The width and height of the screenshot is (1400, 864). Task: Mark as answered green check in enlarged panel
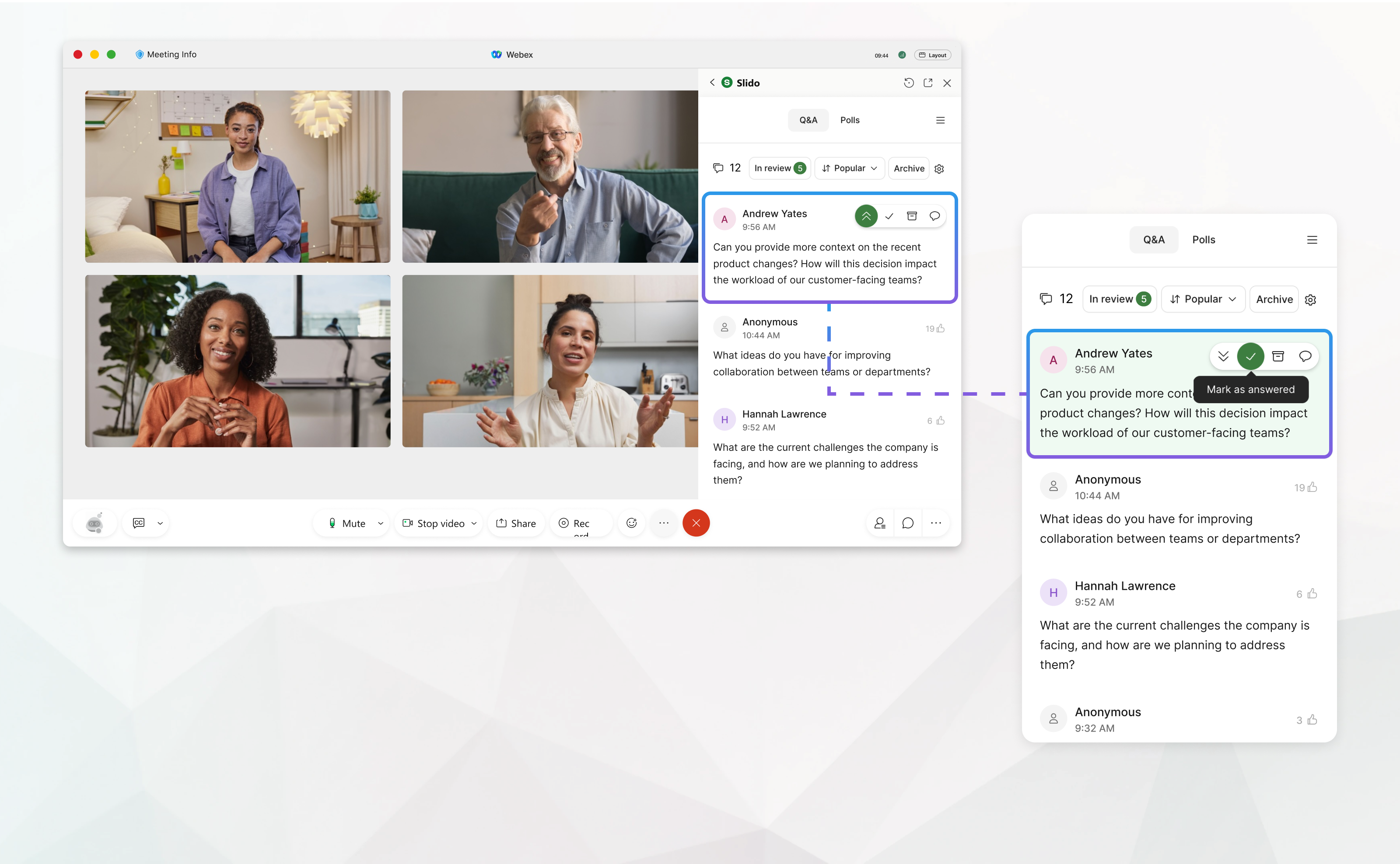[x=1251, y=356]
